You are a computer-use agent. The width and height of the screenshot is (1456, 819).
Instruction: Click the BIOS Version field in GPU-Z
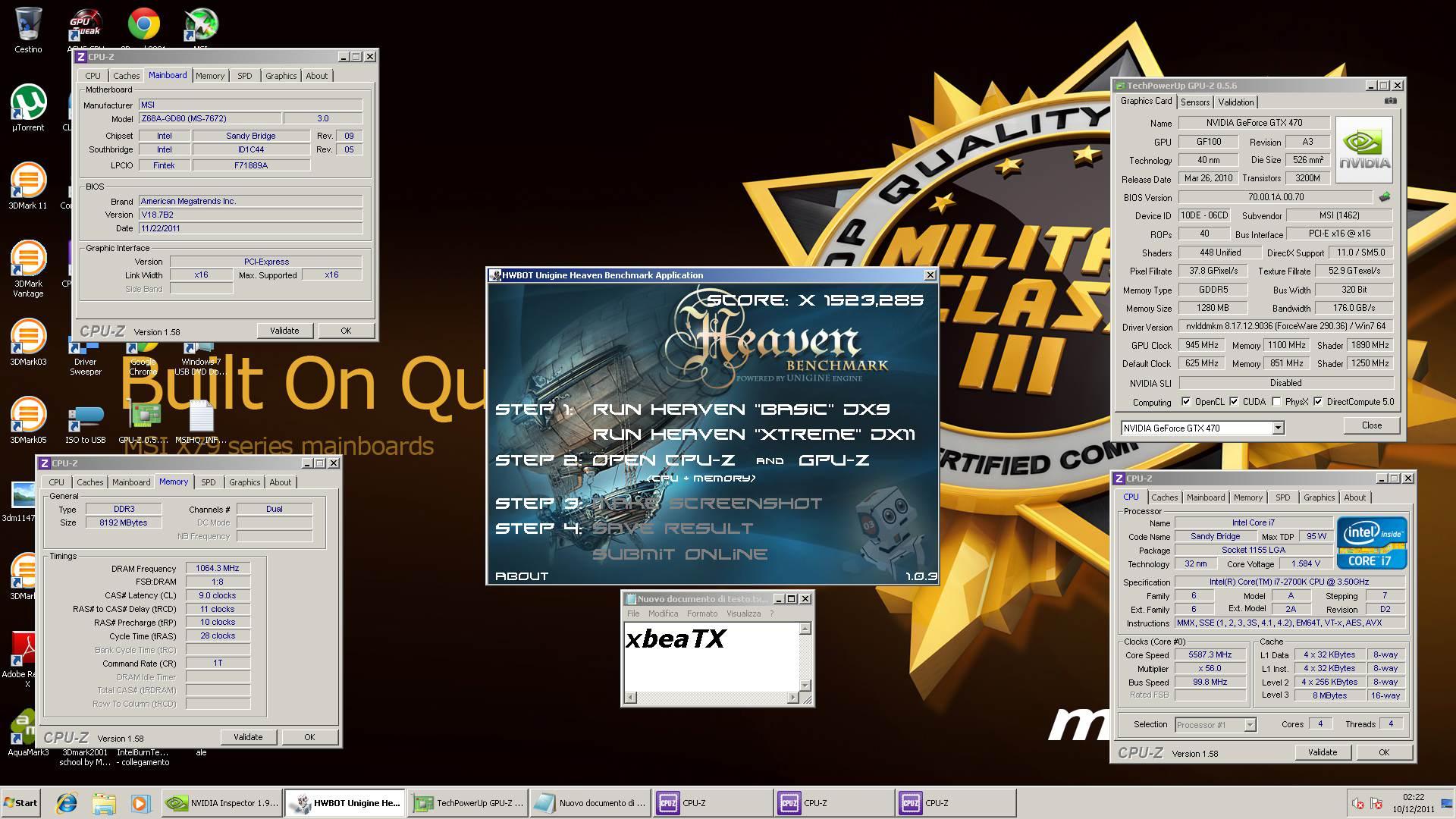[x=1276, y=197]
